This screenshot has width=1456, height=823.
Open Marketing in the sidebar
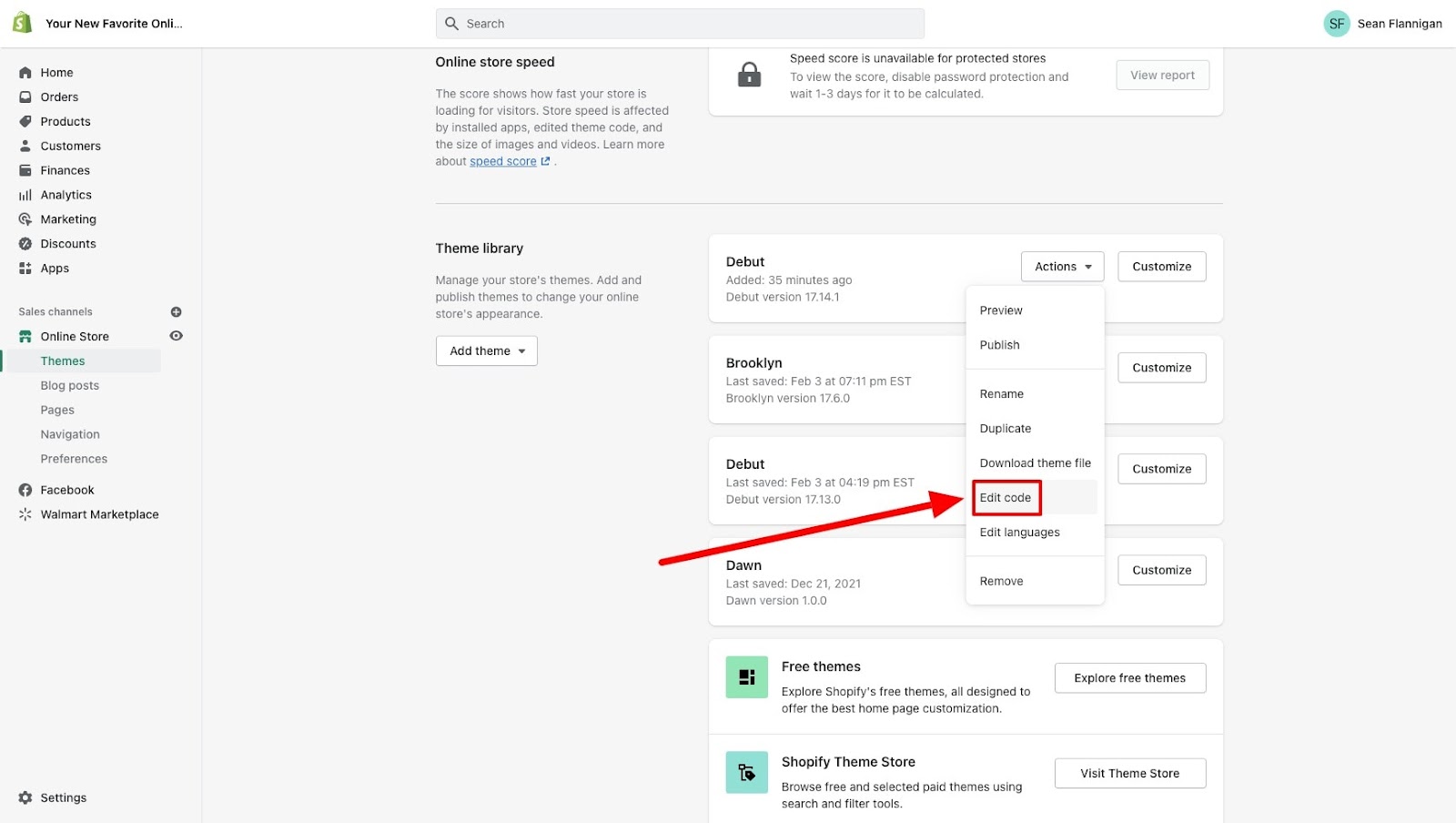pyautogui.click(x=68, y=220)
